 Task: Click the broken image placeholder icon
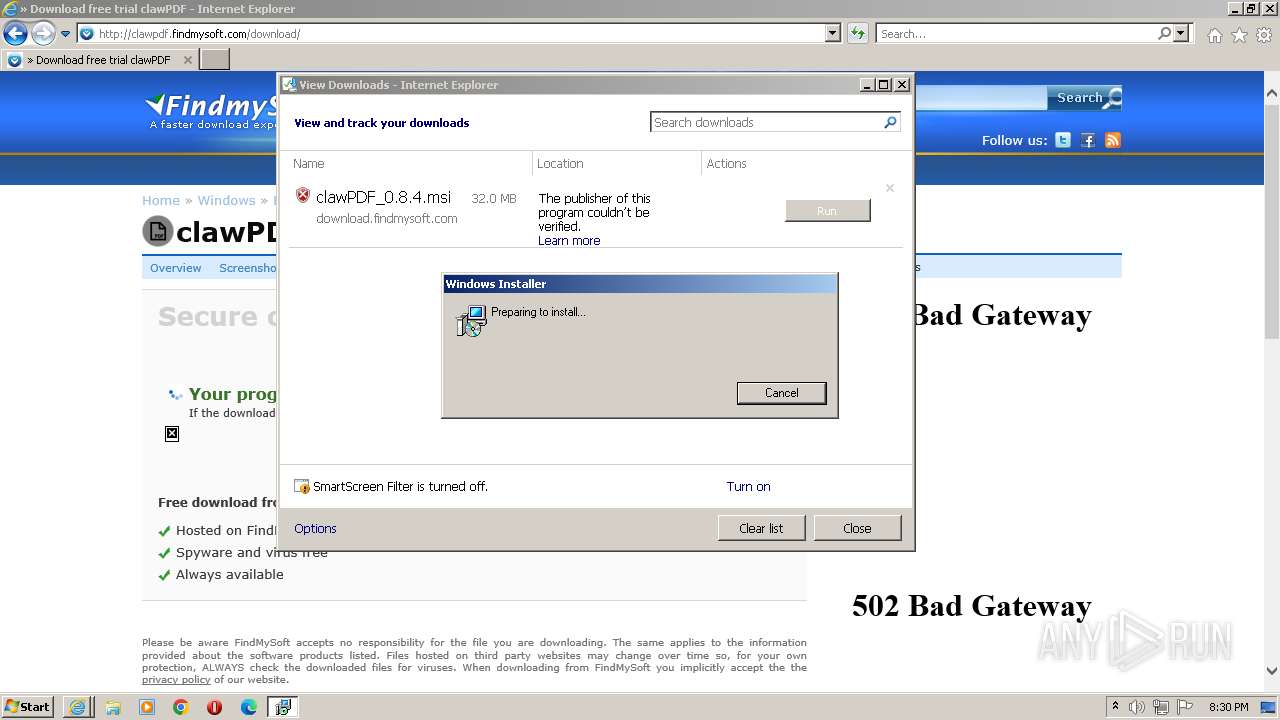[x=172, y=434]
